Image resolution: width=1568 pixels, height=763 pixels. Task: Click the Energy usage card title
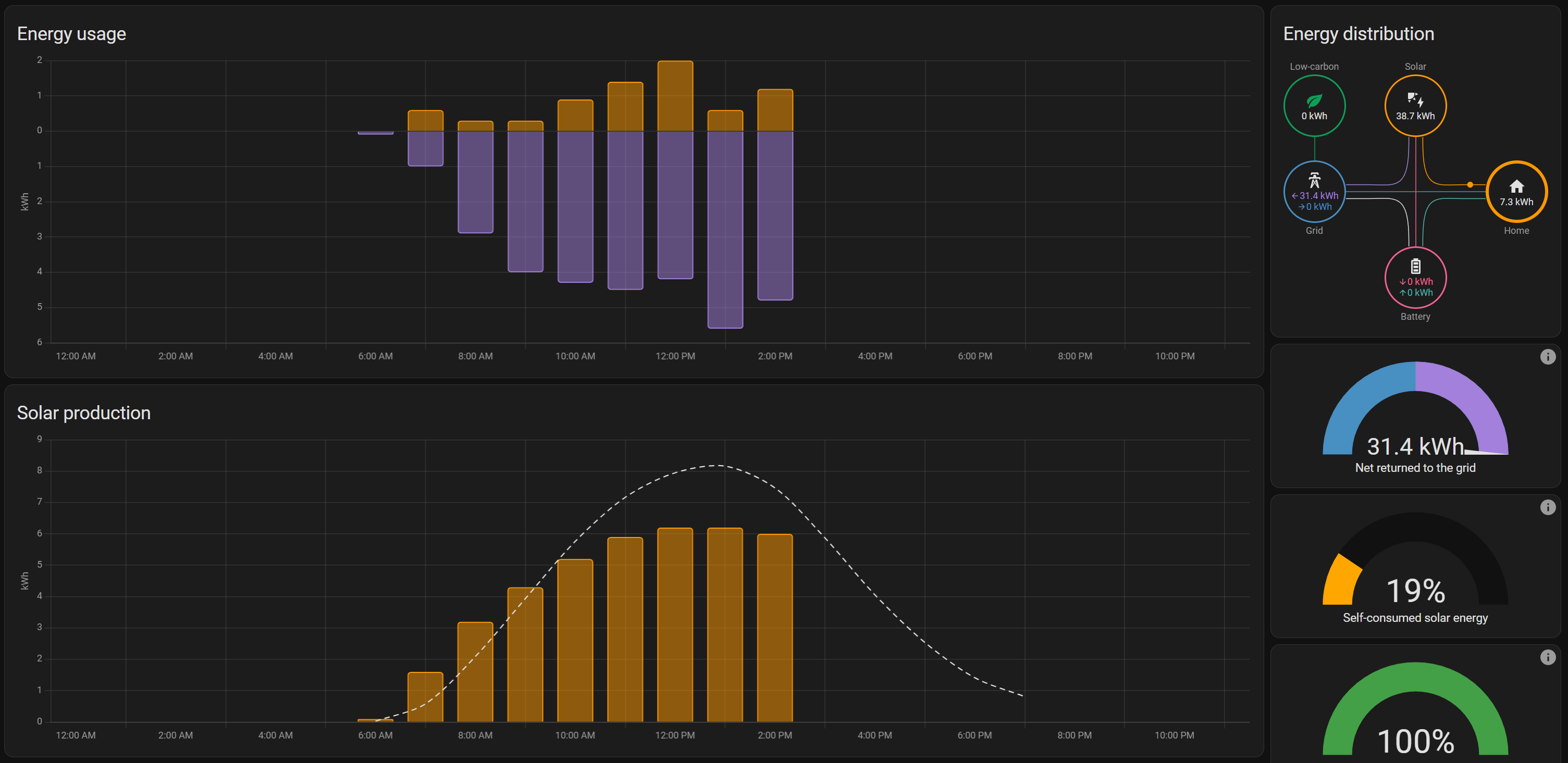71,34
